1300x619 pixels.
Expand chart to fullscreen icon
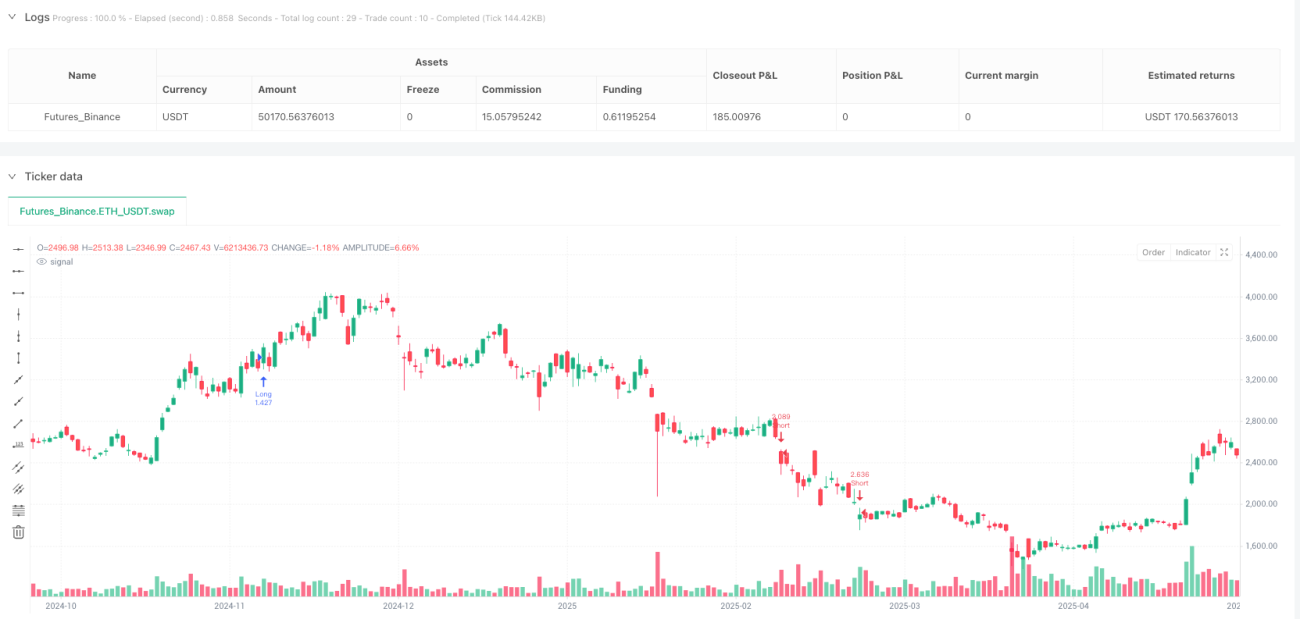(1225, 252)
